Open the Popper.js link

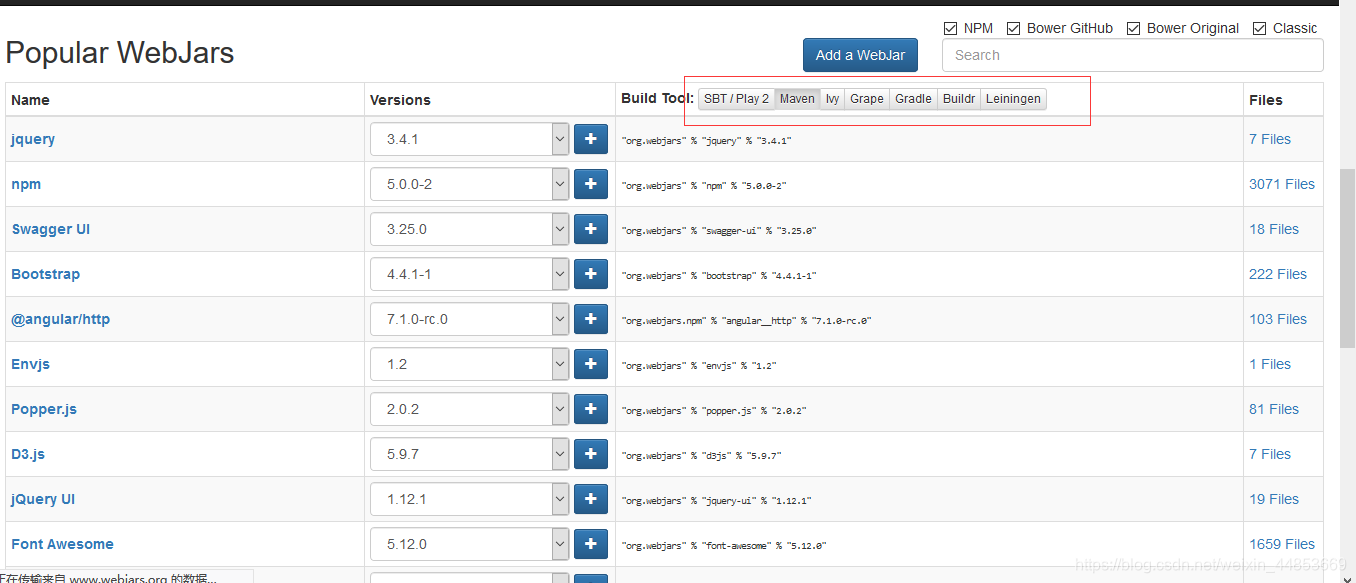tap(44, 409)
